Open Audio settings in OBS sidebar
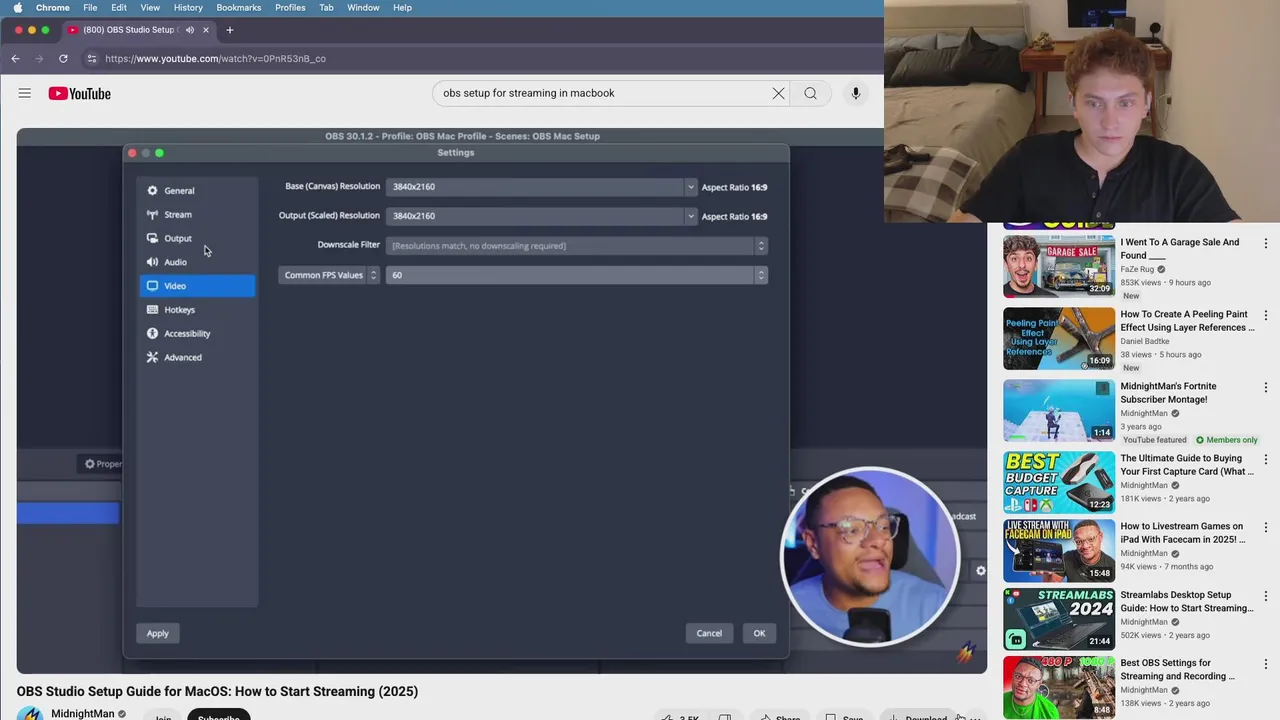Screen dimensions: 1280x720 click(x=197, y=262)
